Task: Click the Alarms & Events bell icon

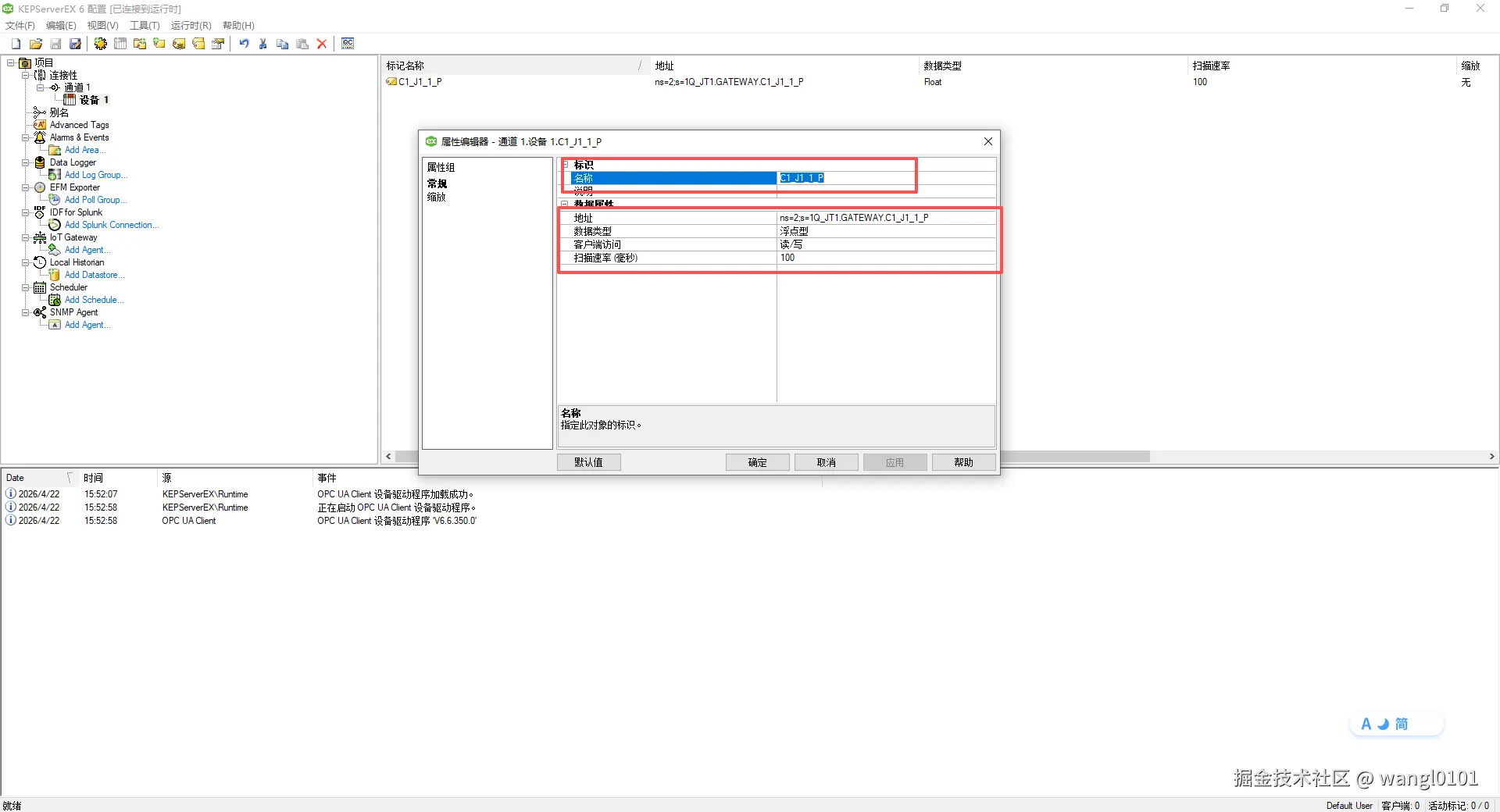Action: pyautogui.click(x=40, y=137)
